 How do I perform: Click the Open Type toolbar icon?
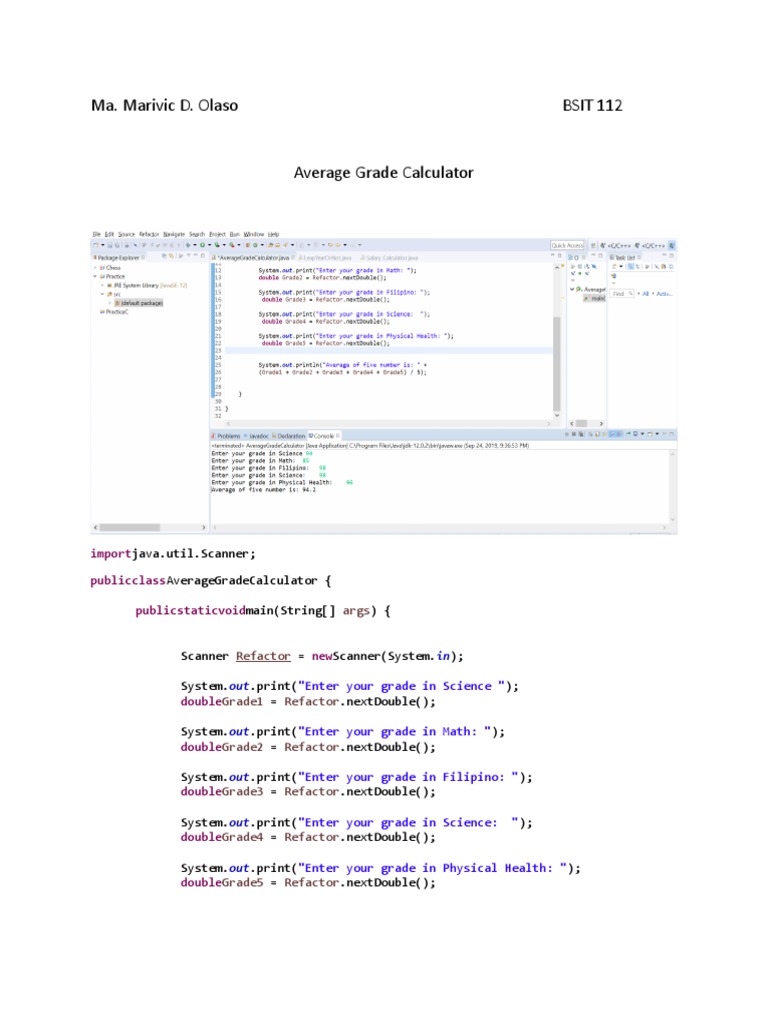[270, 245]
